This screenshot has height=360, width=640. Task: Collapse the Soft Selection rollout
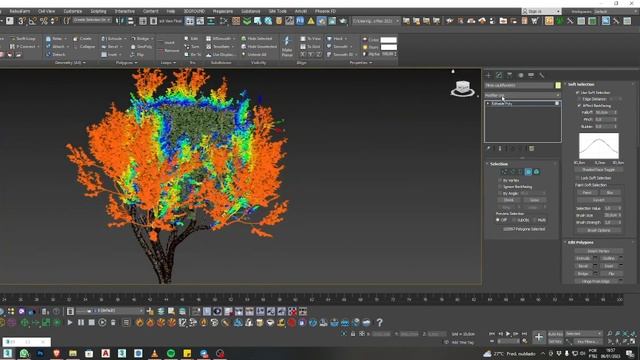581,84
